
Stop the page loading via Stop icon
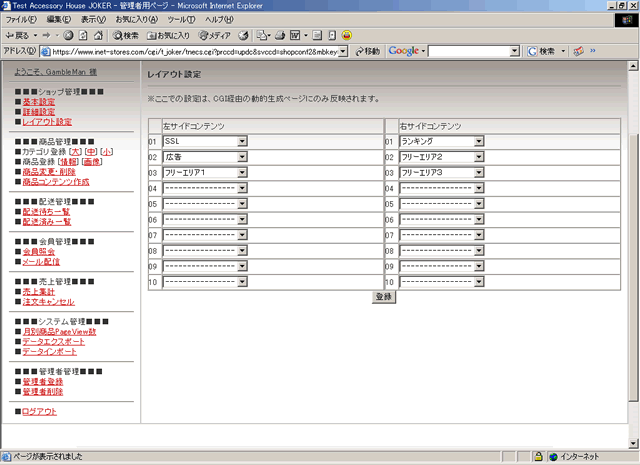(x=68, y=35)
